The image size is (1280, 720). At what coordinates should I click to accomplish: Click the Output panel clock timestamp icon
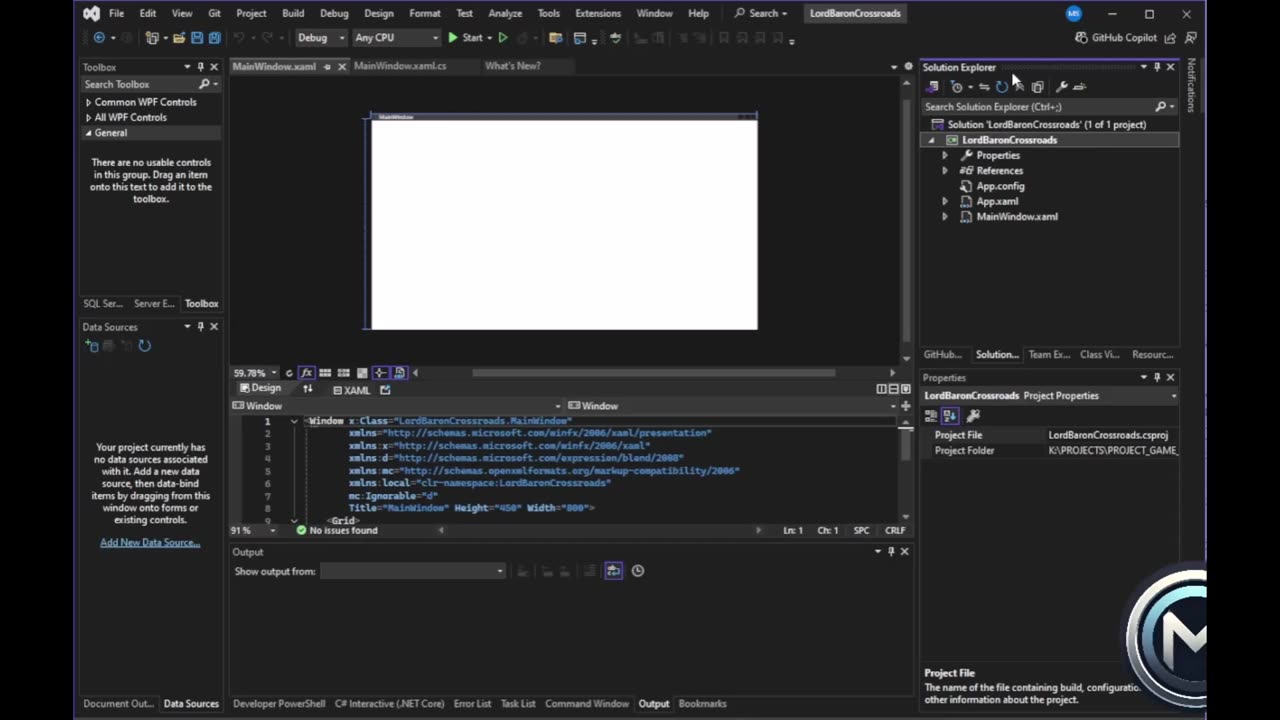point(638,571)
